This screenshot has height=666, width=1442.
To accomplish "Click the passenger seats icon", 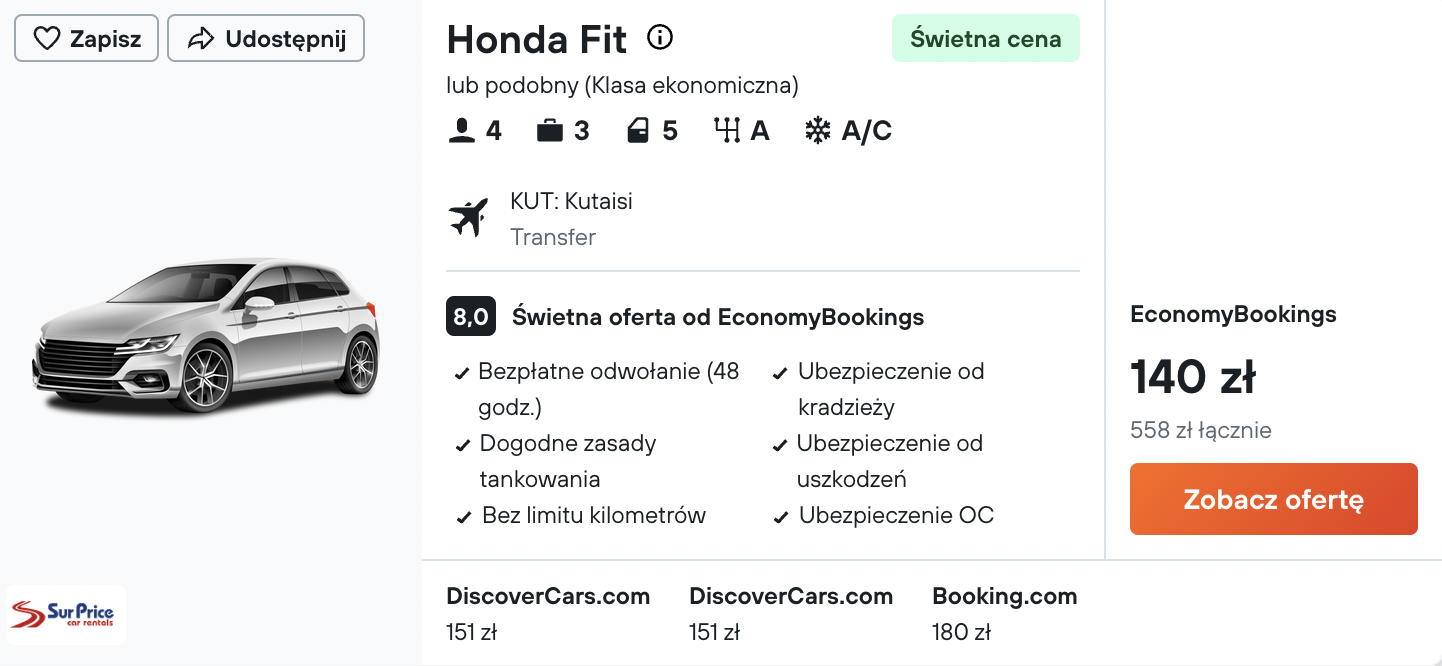I will pos(462,131).
